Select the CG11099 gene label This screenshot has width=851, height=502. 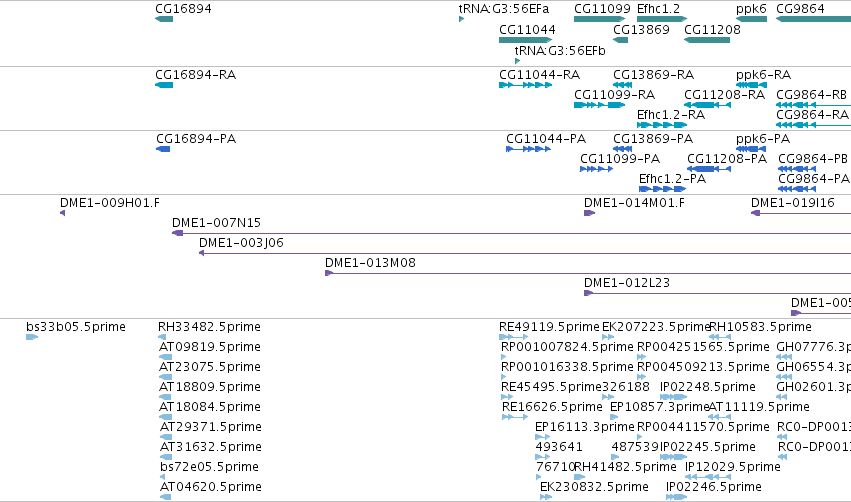point(602,9)
